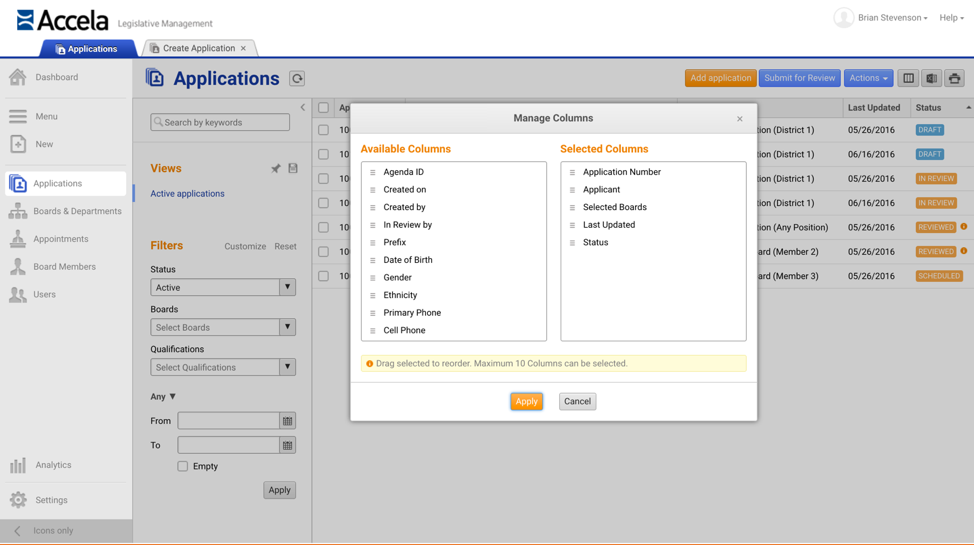This screenshot has height=545, width=974.
Task: Click drag handle next to Agenda ID
Action: point(373,172)
